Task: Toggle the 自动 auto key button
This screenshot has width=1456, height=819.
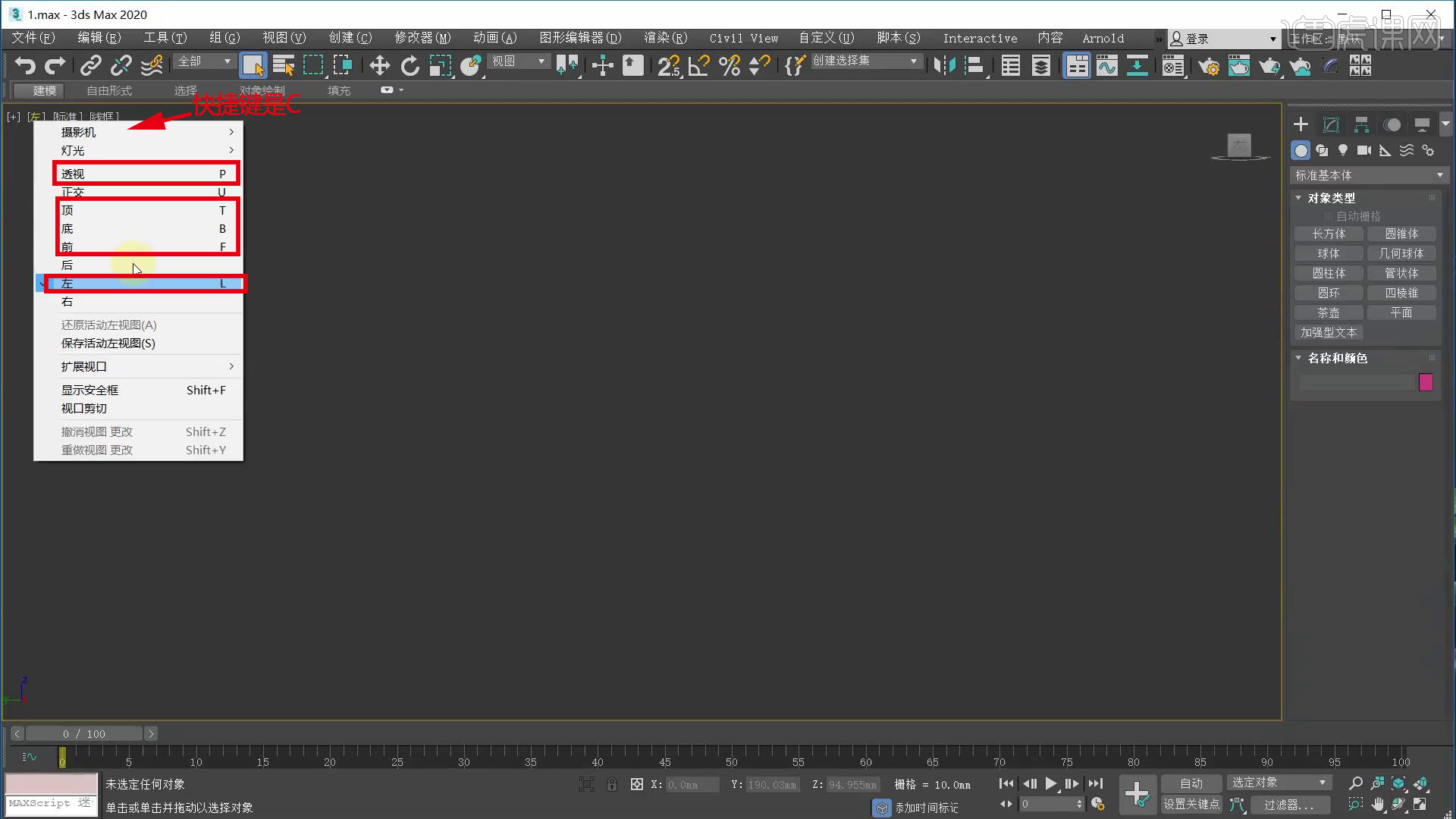Action: pos(1191,783)
